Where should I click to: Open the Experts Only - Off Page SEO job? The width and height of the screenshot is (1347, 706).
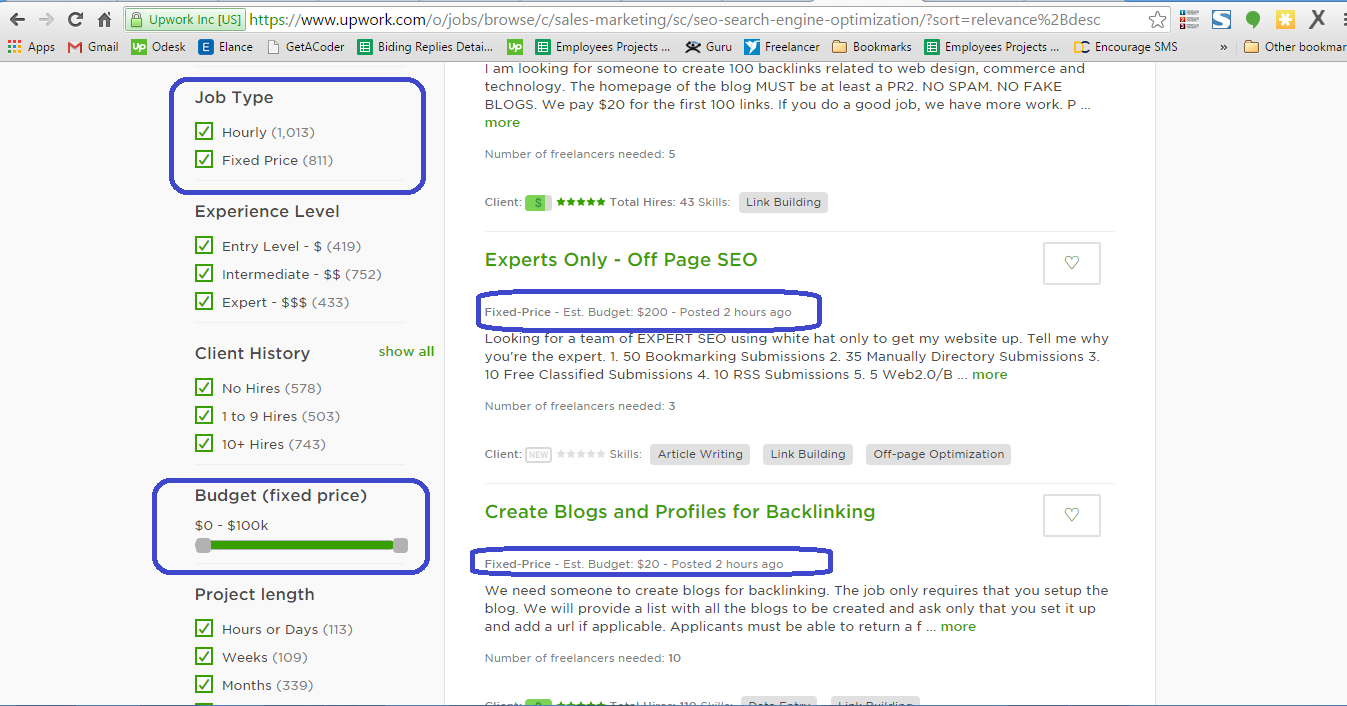point(621,260)
